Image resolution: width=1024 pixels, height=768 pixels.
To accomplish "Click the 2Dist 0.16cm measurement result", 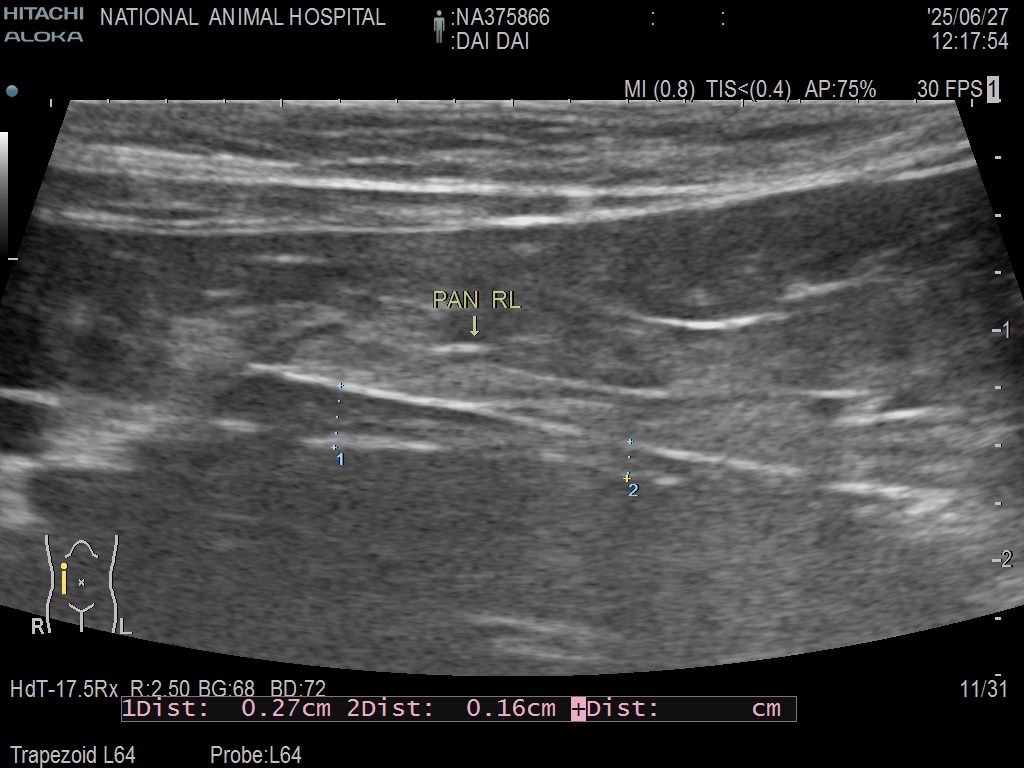I will tap(451, 709).
